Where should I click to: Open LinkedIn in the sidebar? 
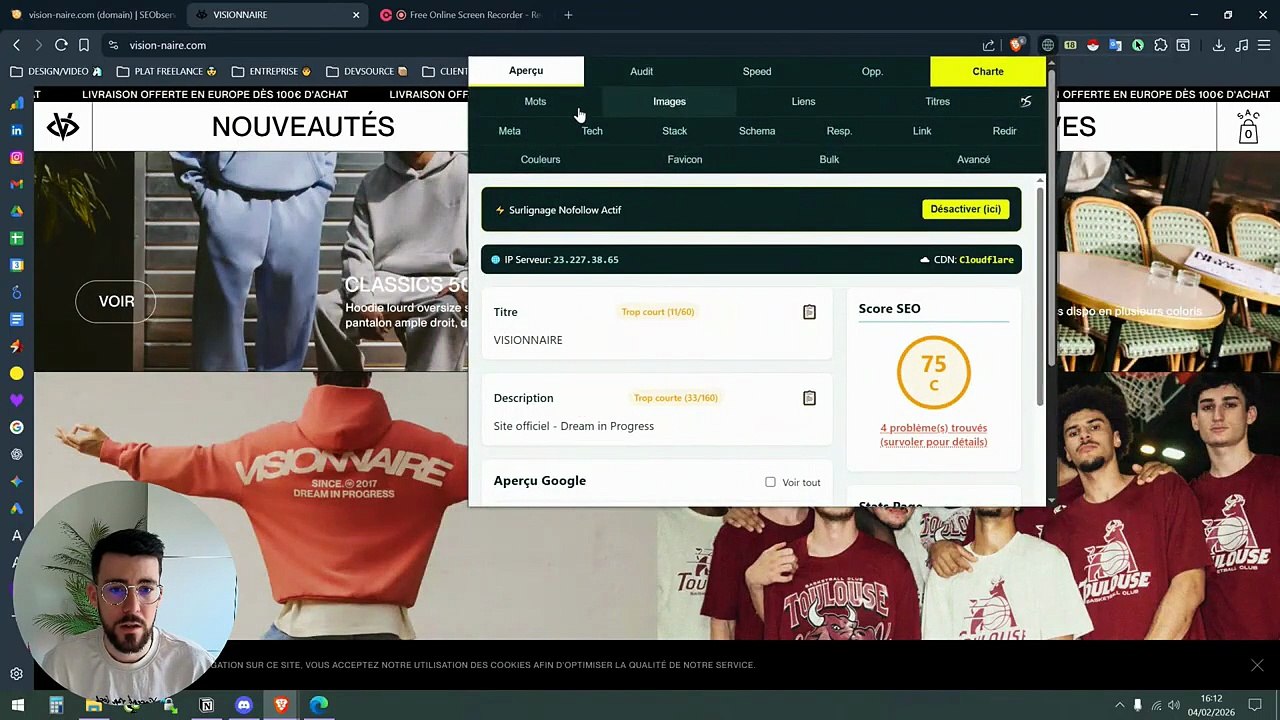coord(16,130)
